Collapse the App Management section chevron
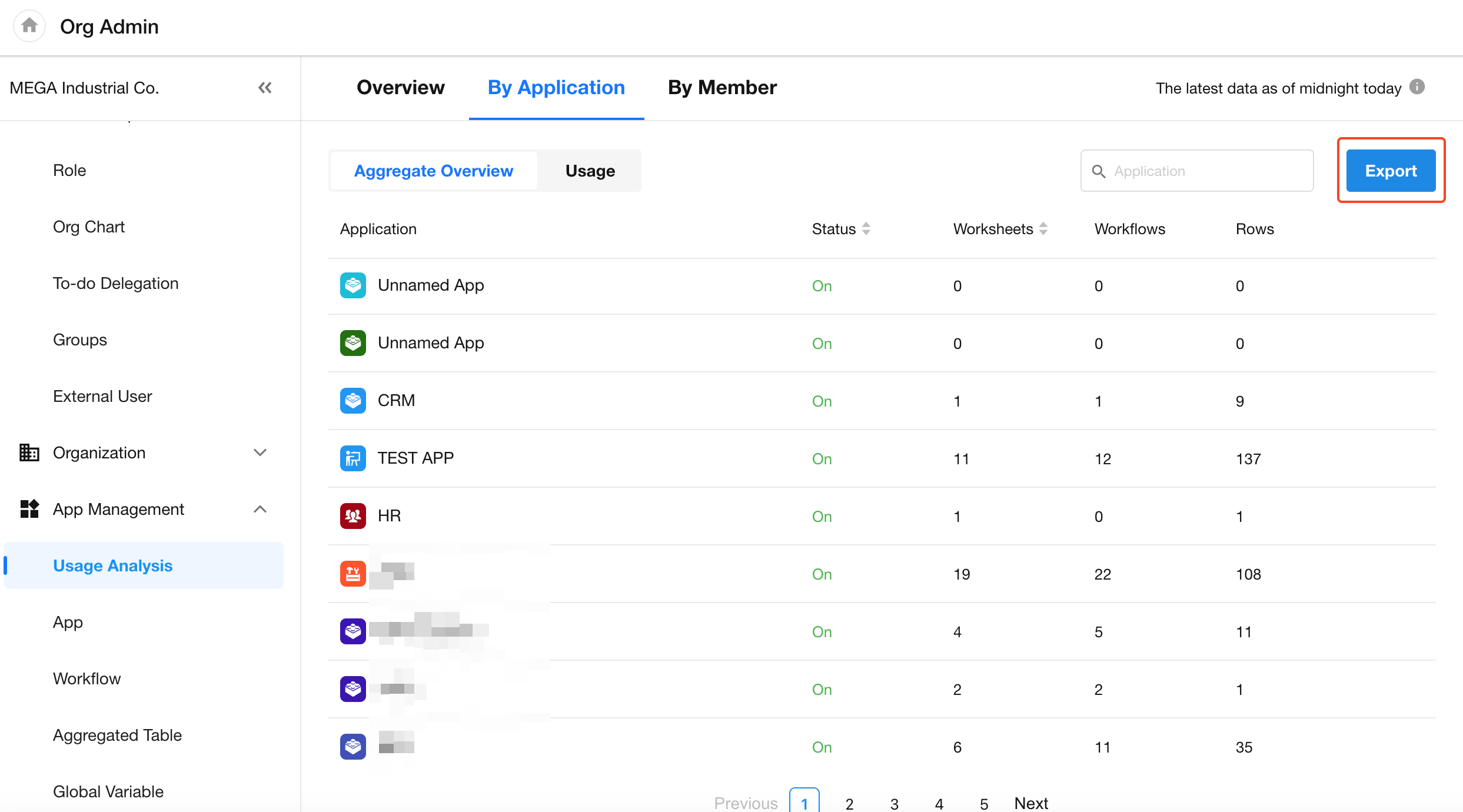 tap(260, 509)
